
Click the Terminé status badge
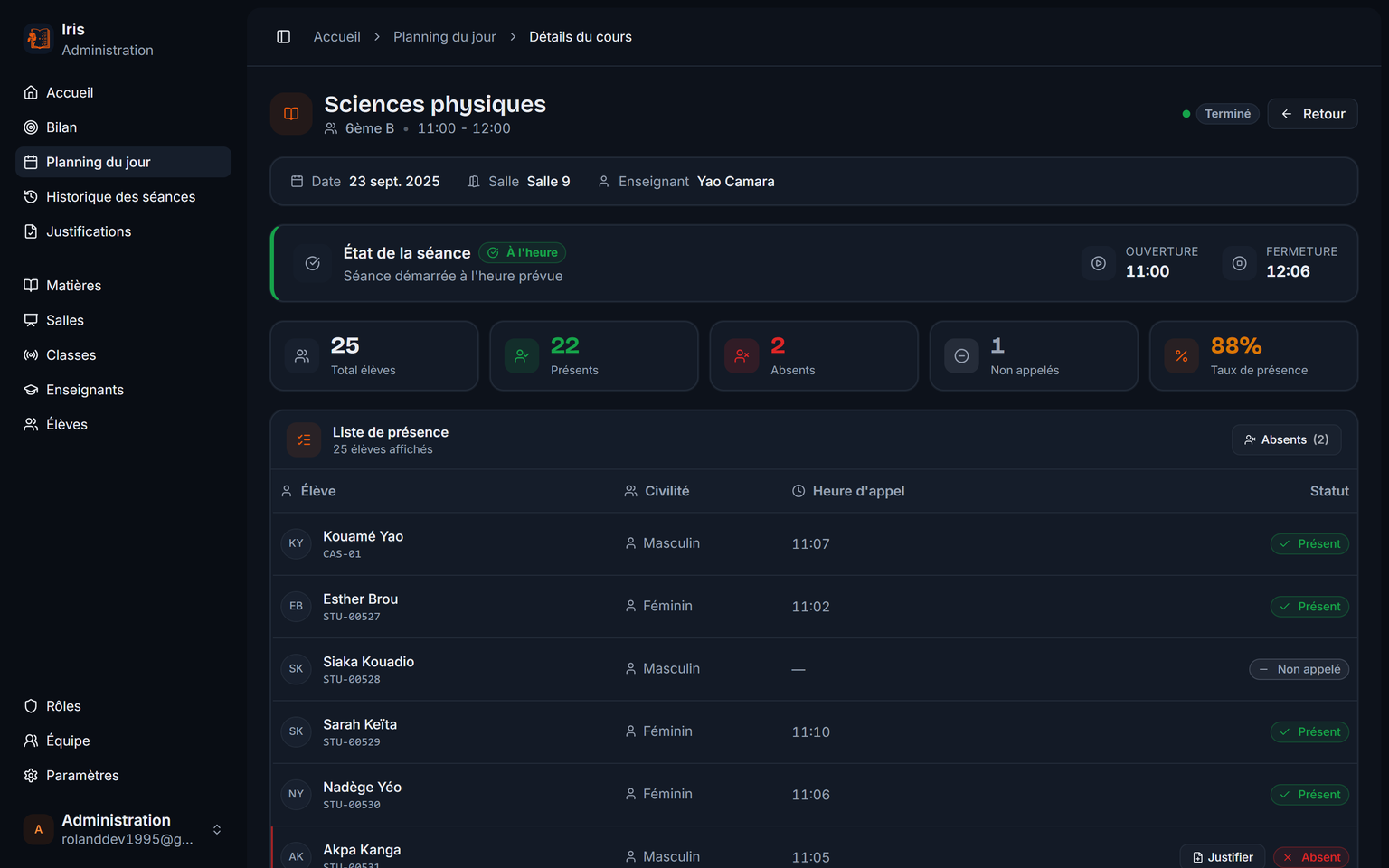pyautogui.click(x=1227, y=114)
